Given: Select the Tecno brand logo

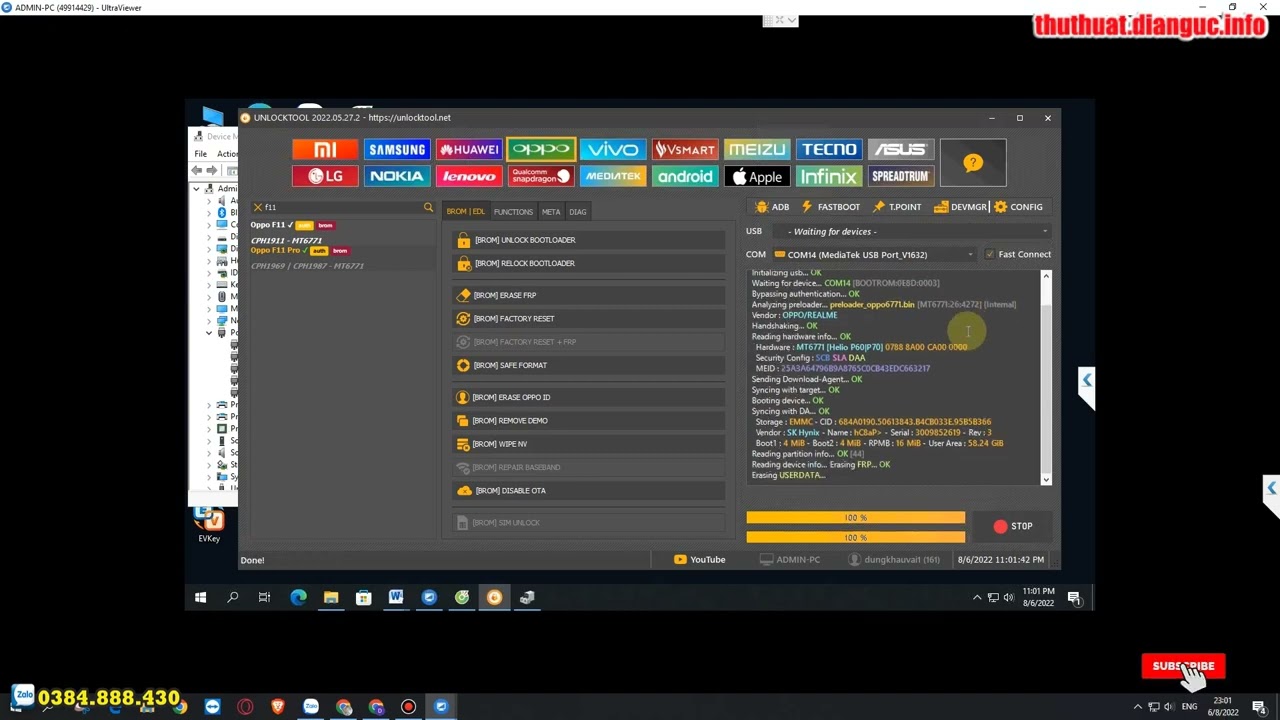Looking at the screenshot, I should (x=829, y=150).
